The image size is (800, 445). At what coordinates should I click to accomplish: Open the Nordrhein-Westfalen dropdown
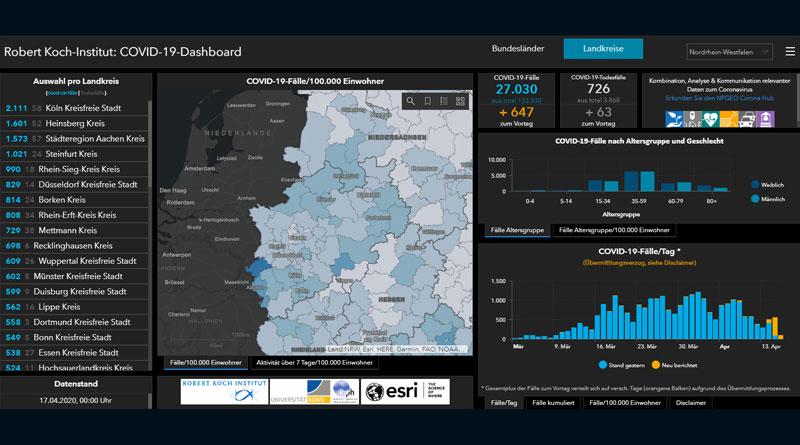(x=730, y=51)
